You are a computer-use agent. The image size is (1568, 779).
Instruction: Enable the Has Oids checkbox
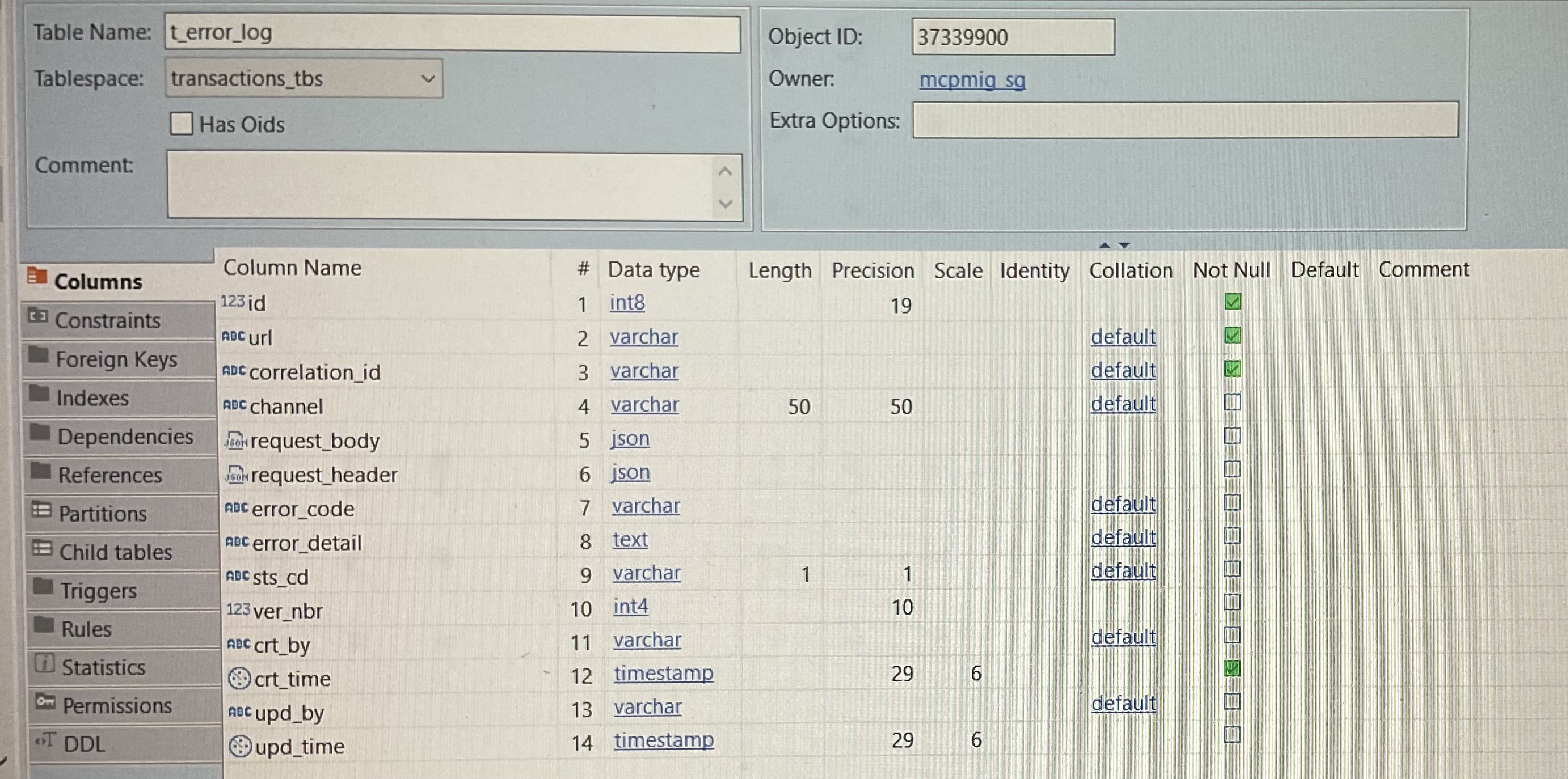pos(182,124)
